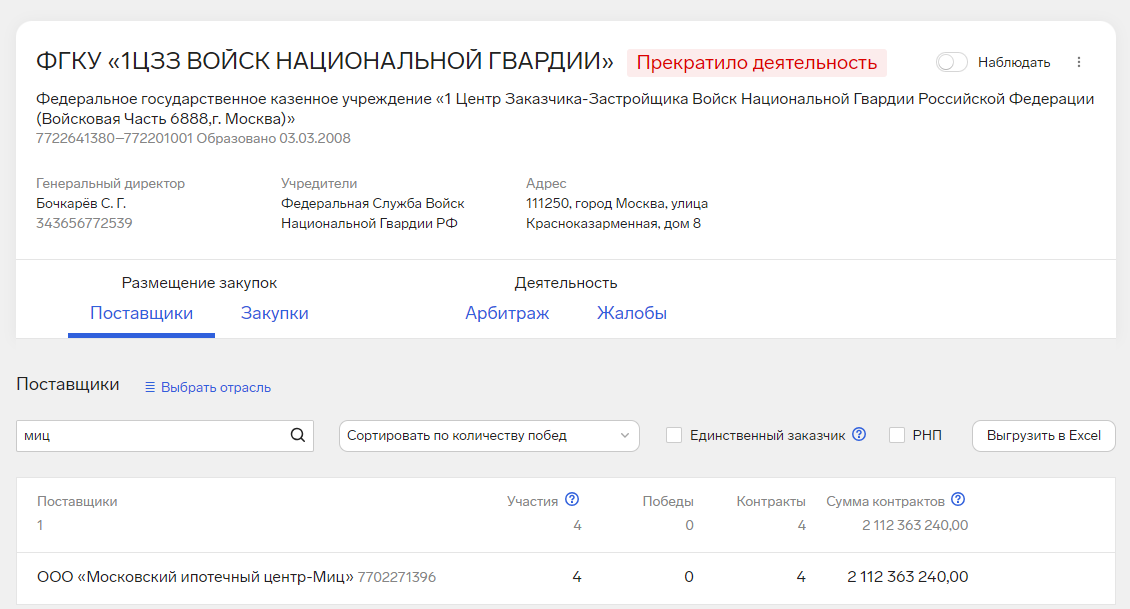Click the search magnifier icon
This screenshot has height=609, width=1130.
(x=298, y=435)
